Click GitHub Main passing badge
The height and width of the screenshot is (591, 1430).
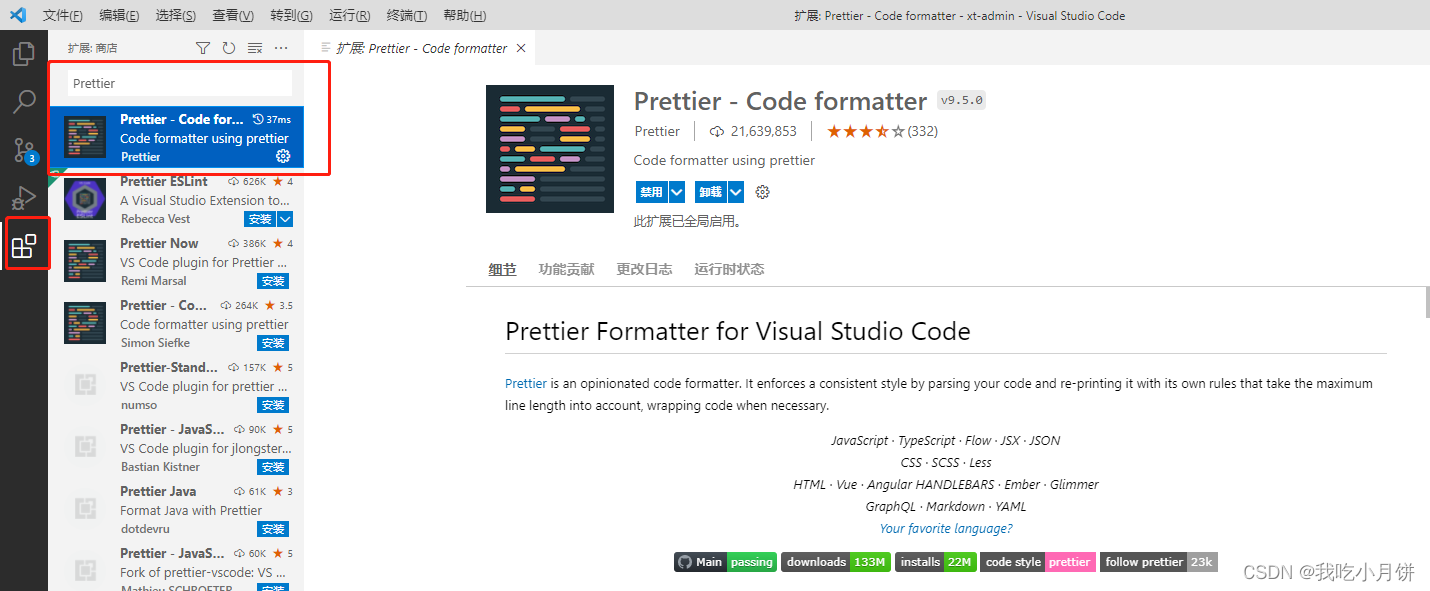[x=726, y=562]
